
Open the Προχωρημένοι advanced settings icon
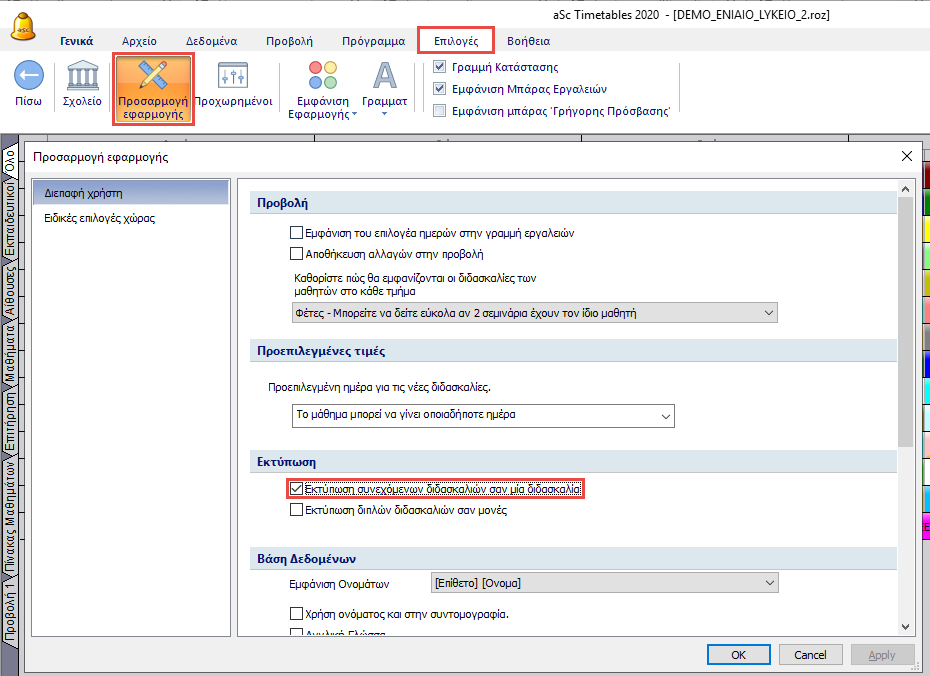click(x=233, y=77)
